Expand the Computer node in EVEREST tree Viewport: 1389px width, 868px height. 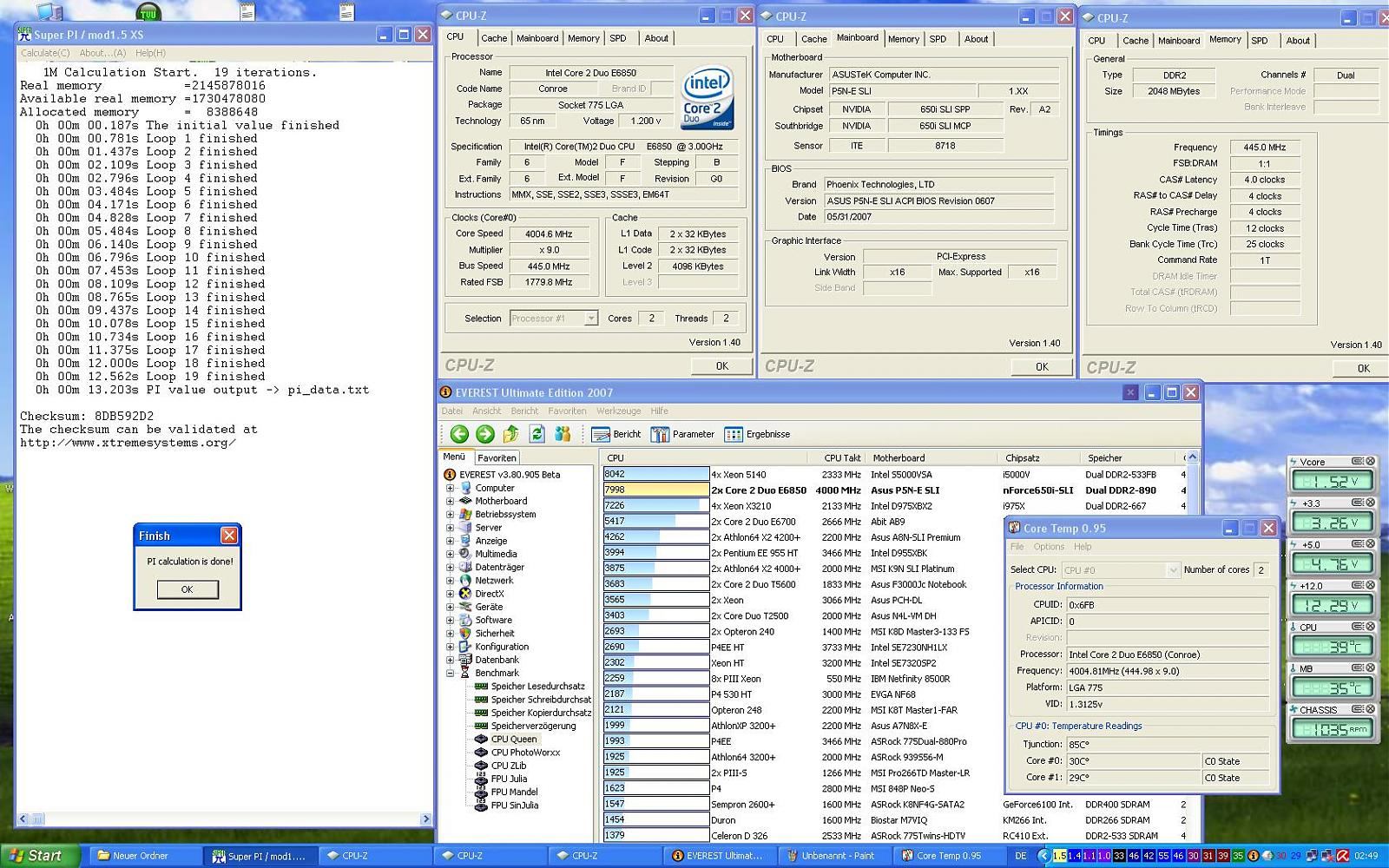[450, 488]
